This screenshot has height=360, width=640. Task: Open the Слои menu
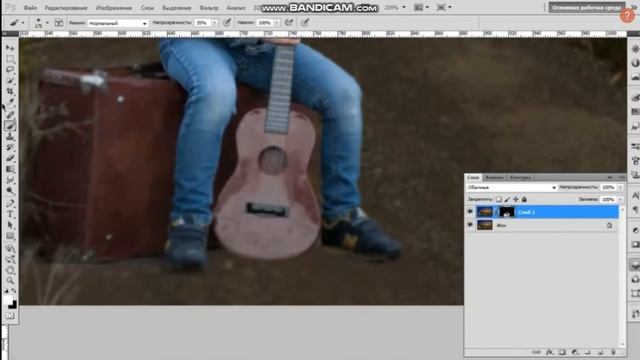pyautogui.click(x=147, y=8)
